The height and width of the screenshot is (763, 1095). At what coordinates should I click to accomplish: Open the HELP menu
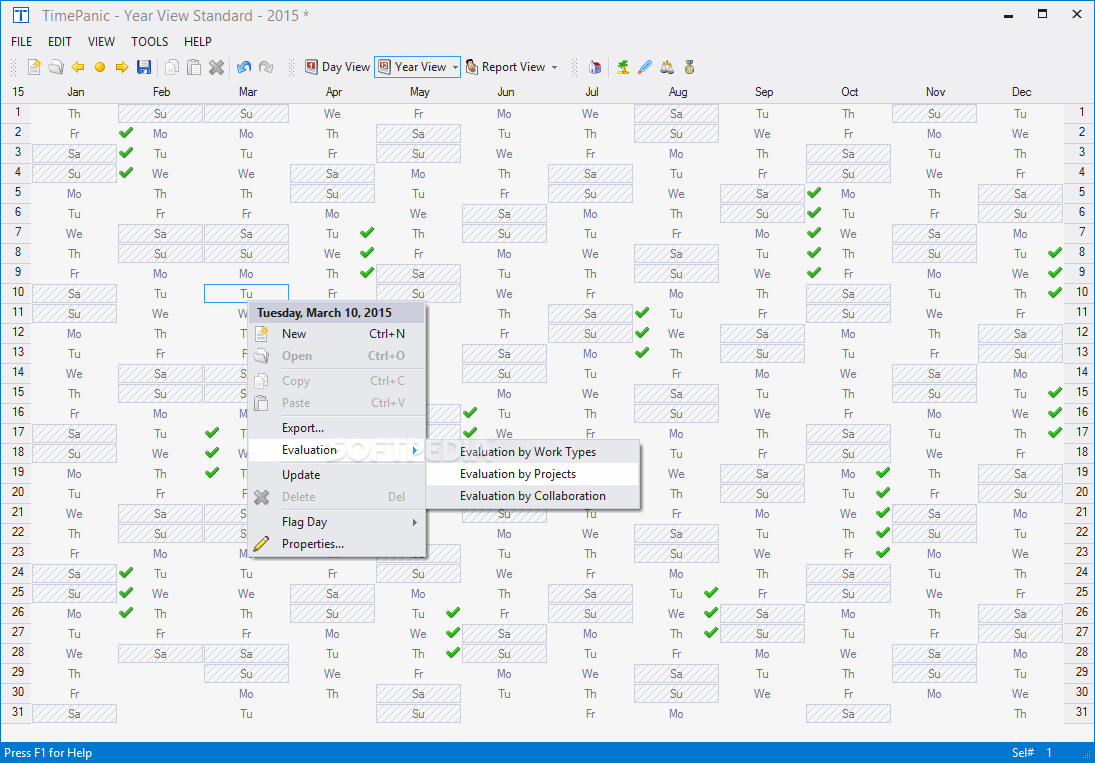coord(198,42)
